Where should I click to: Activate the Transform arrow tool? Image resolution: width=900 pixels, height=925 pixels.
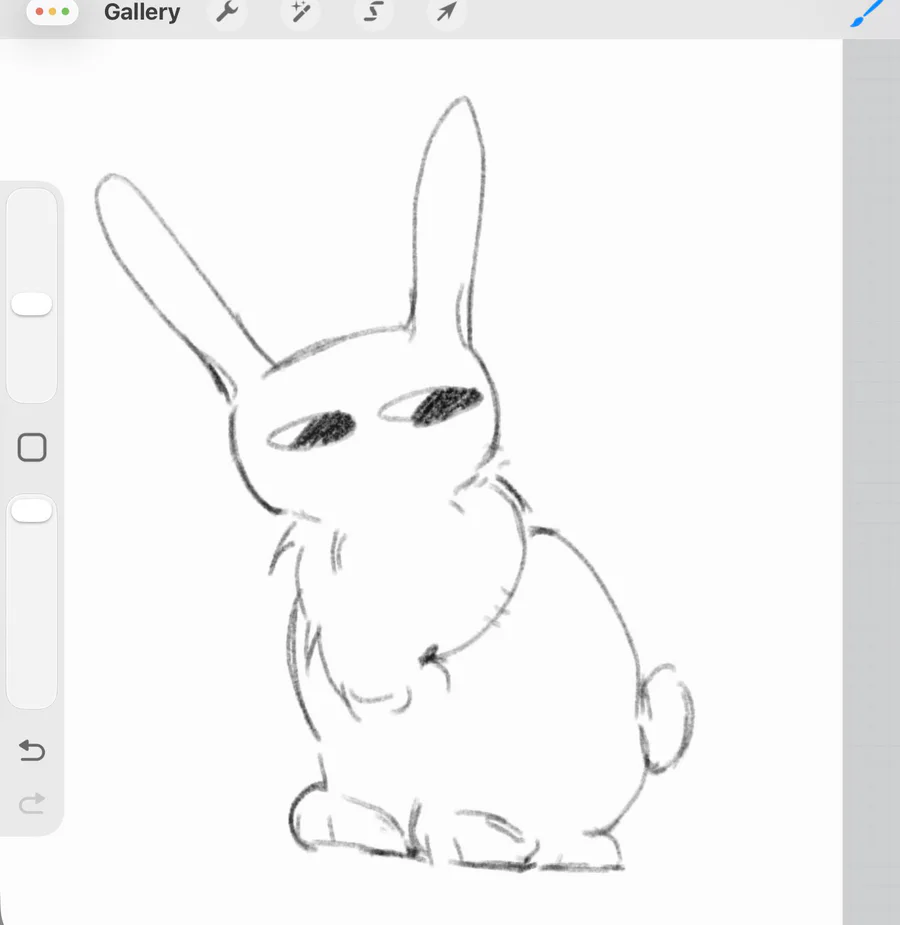pyautogui.click(x=446, y=11)
